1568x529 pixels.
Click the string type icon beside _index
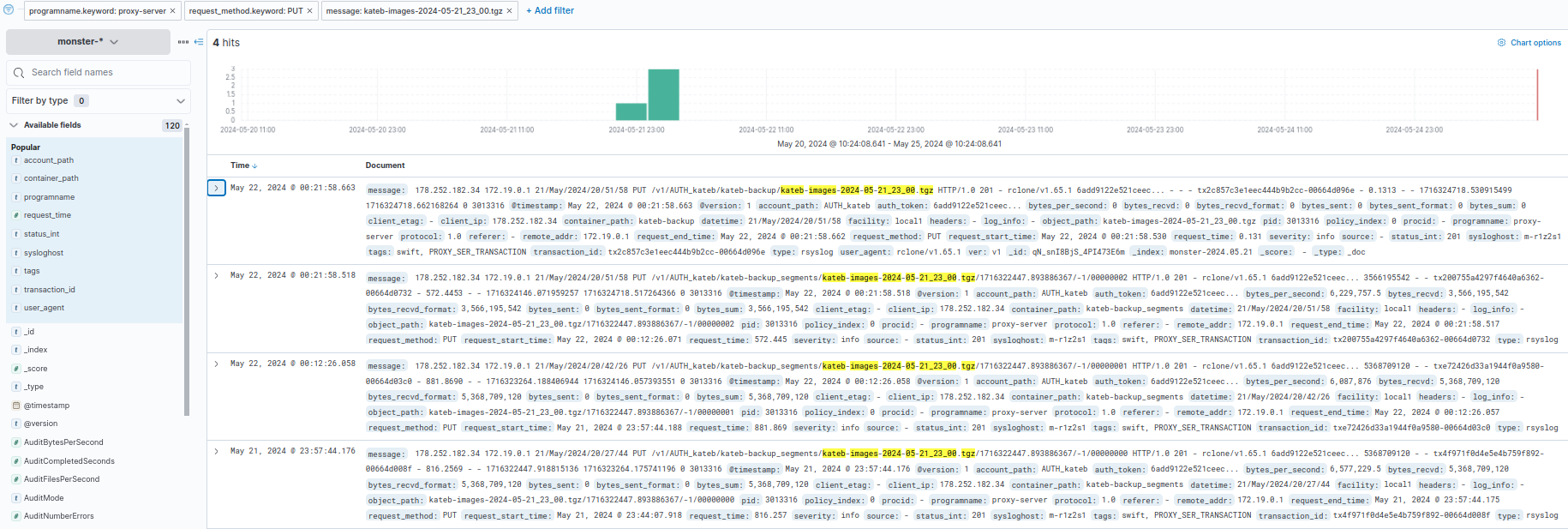coord(16,350)
